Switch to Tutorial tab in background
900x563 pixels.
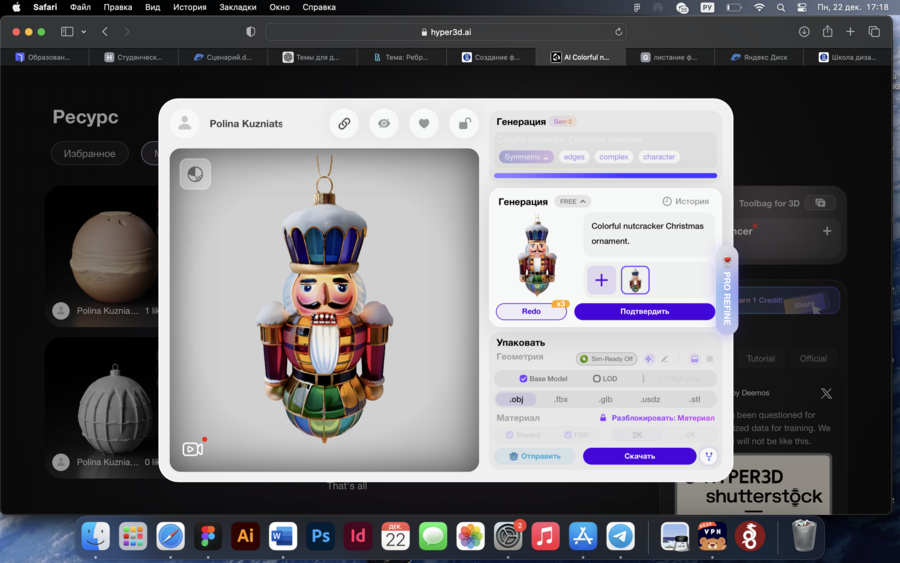[x=761, y=359]
